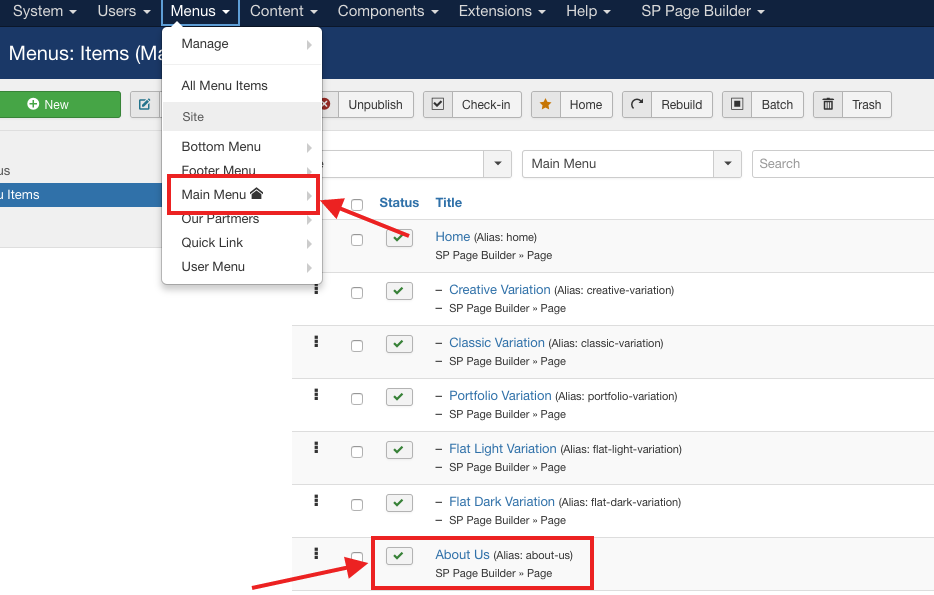Open the Main Menu filter dropdown

pos(631,164)
